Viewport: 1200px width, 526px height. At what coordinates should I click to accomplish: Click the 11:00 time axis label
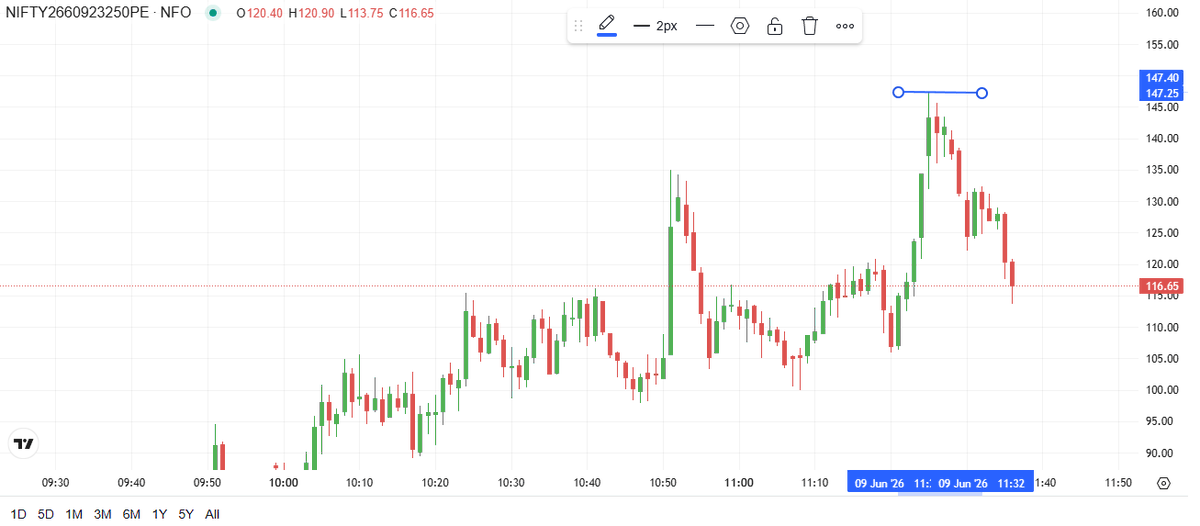click(x=739, y=483)
